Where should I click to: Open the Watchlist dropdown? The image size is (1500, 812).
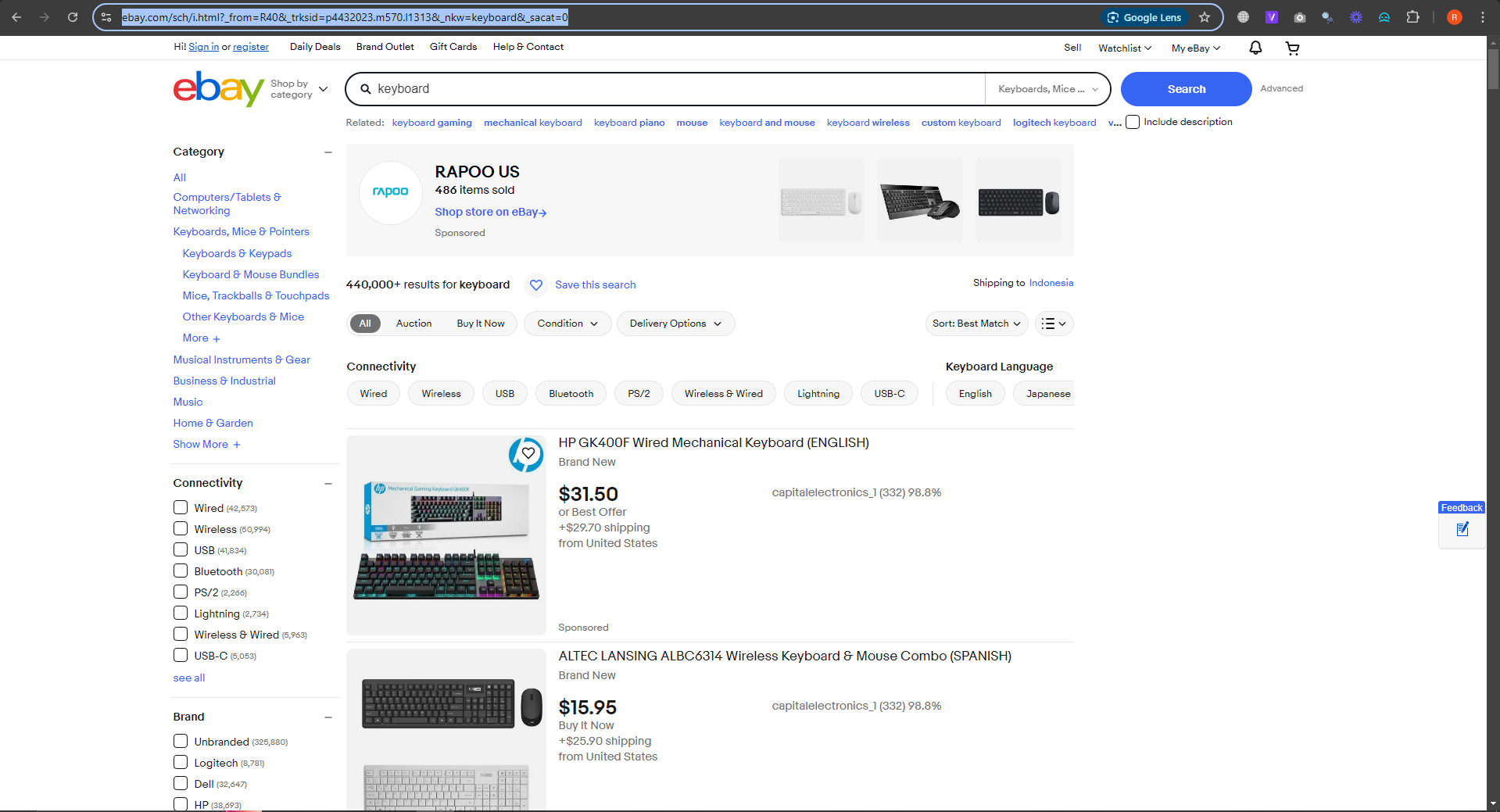1125,48
